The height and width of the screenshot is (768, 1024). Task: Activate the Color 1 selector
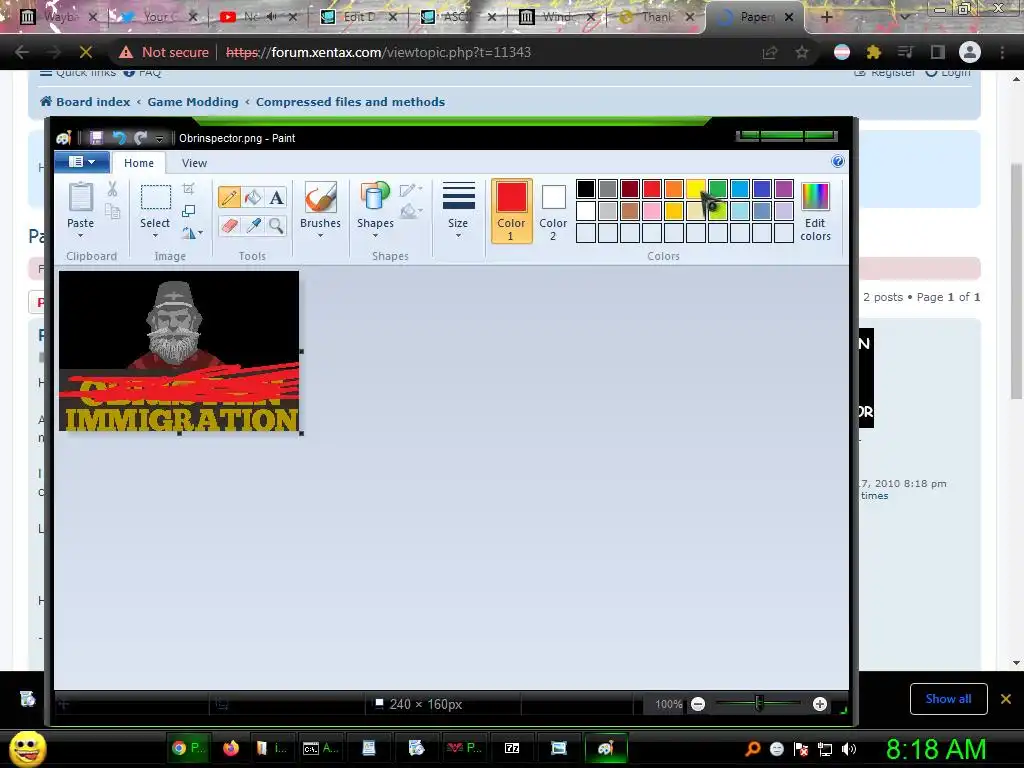[511, 210]
